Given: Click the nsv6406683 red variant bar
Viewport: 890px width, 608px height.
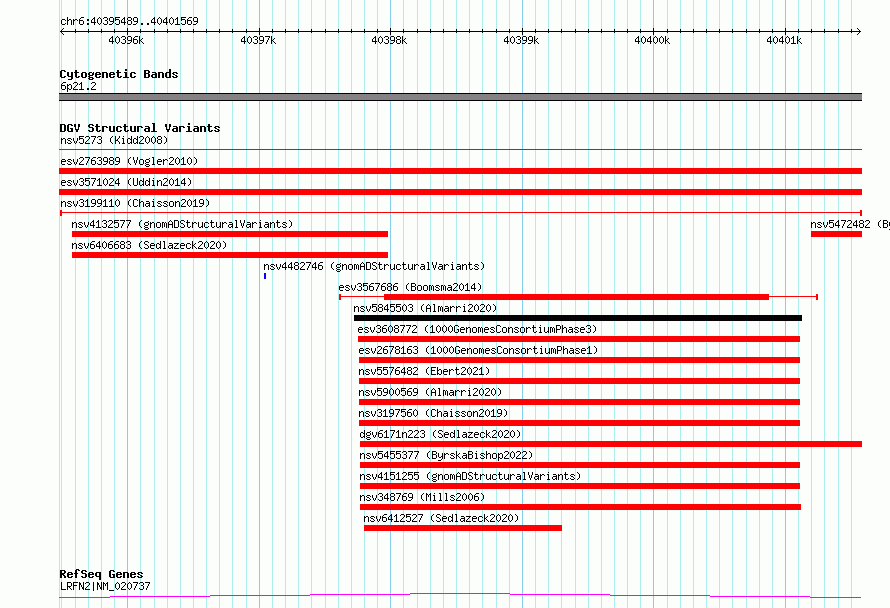Looking at the screenshot, I should point(230,255).
